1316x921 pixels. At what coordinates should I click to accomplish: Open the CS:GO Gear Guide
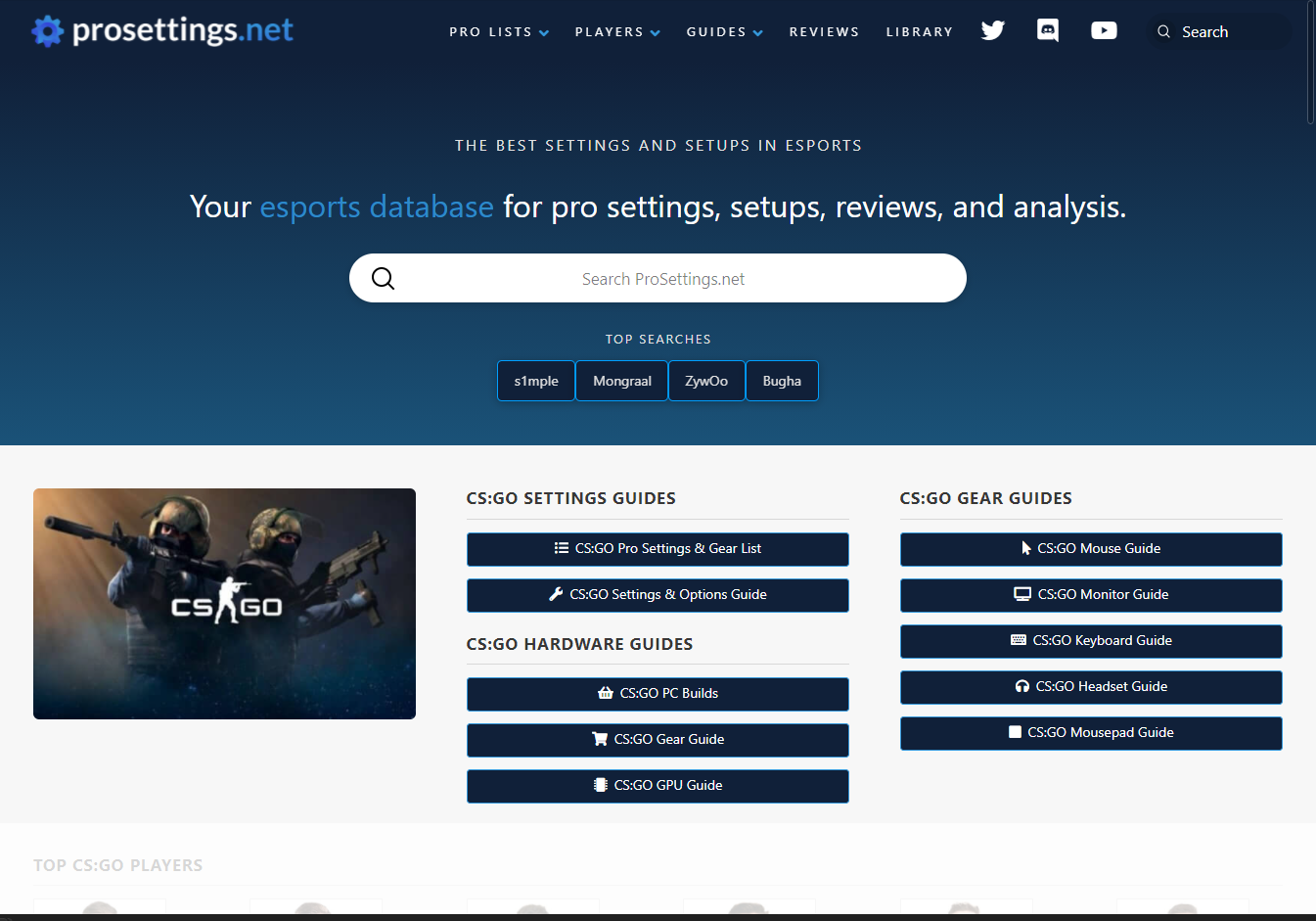658,740
